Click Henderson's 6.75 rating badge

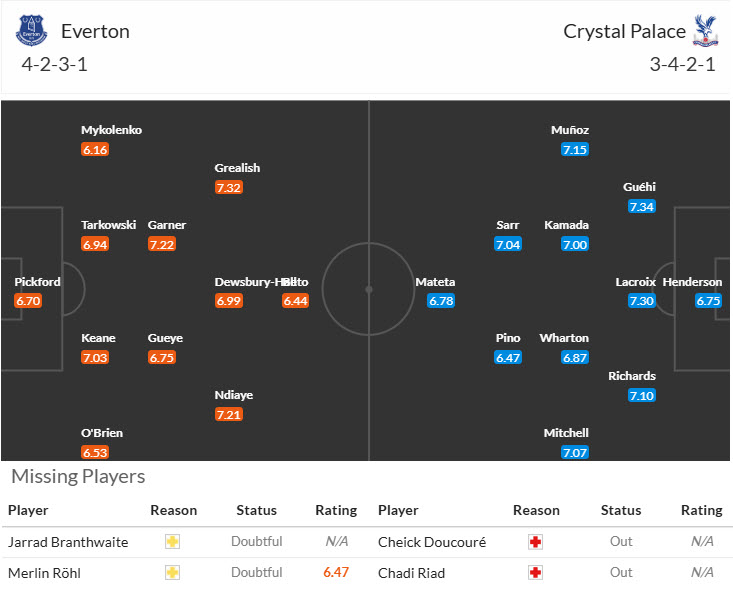point(708,300)
